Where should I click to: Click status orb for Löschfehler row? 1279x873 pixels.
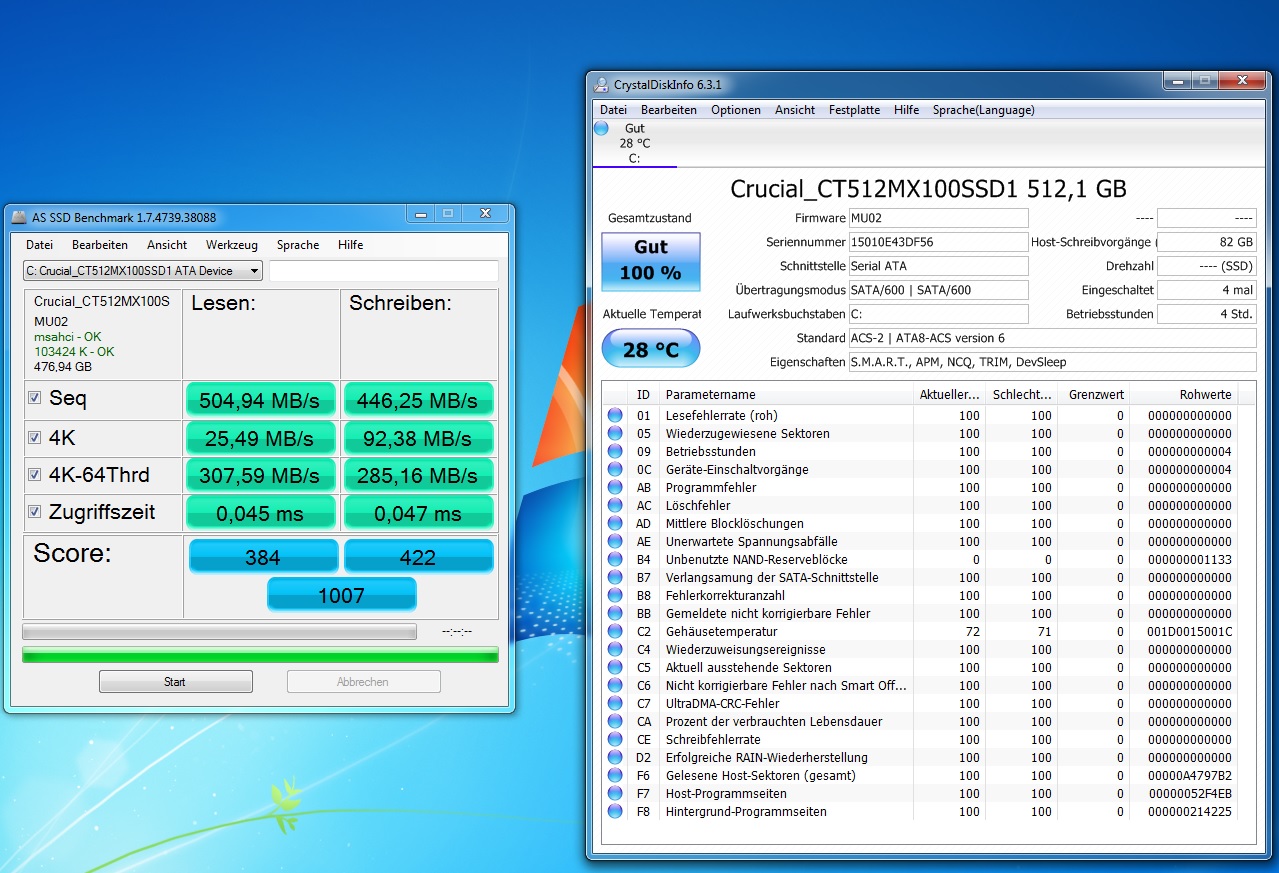coord(615,505)
